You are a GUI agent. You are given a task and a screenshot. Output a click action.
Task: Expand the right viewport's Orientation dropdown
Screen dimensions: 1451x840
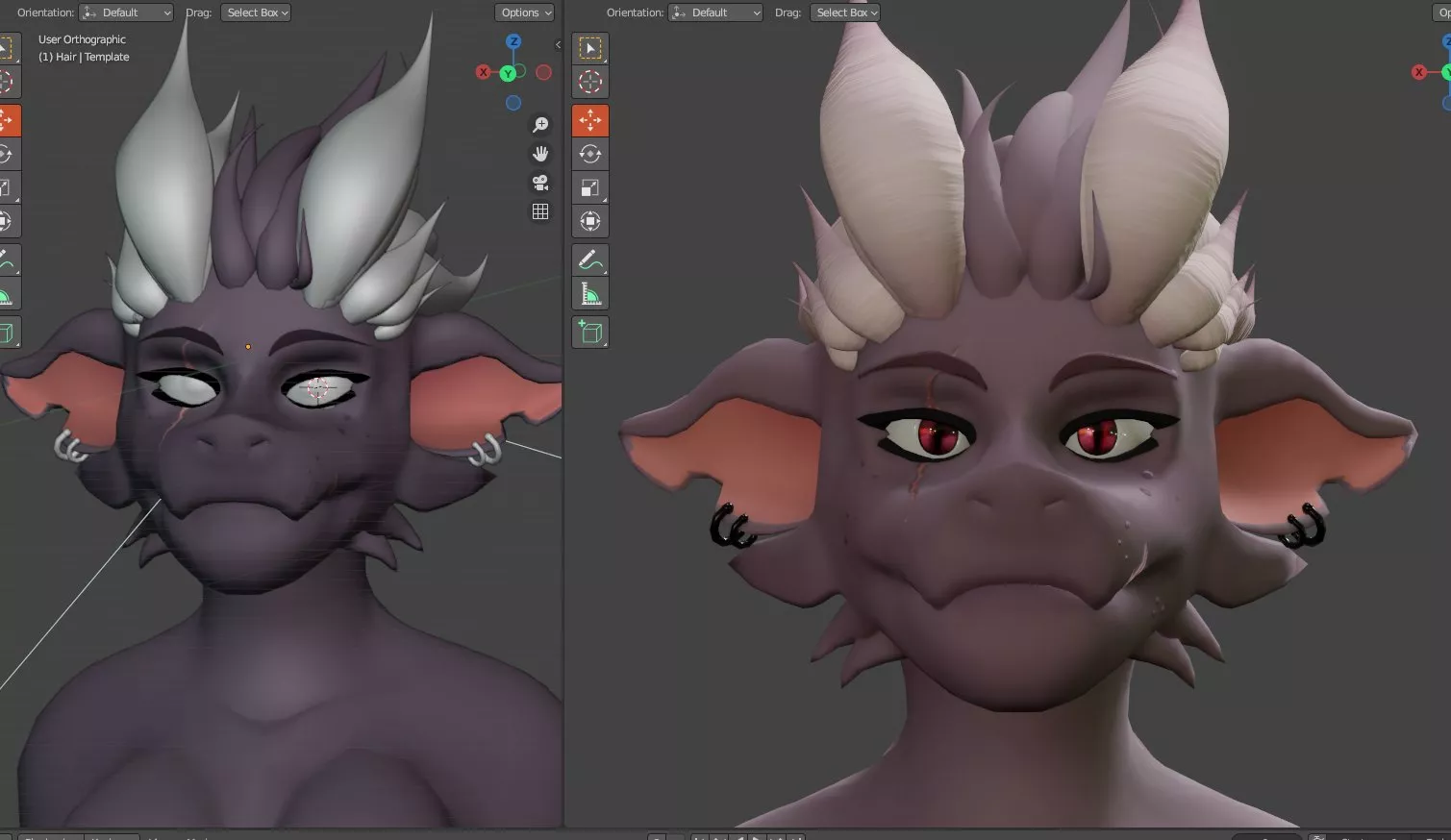(x=715, y=12)
